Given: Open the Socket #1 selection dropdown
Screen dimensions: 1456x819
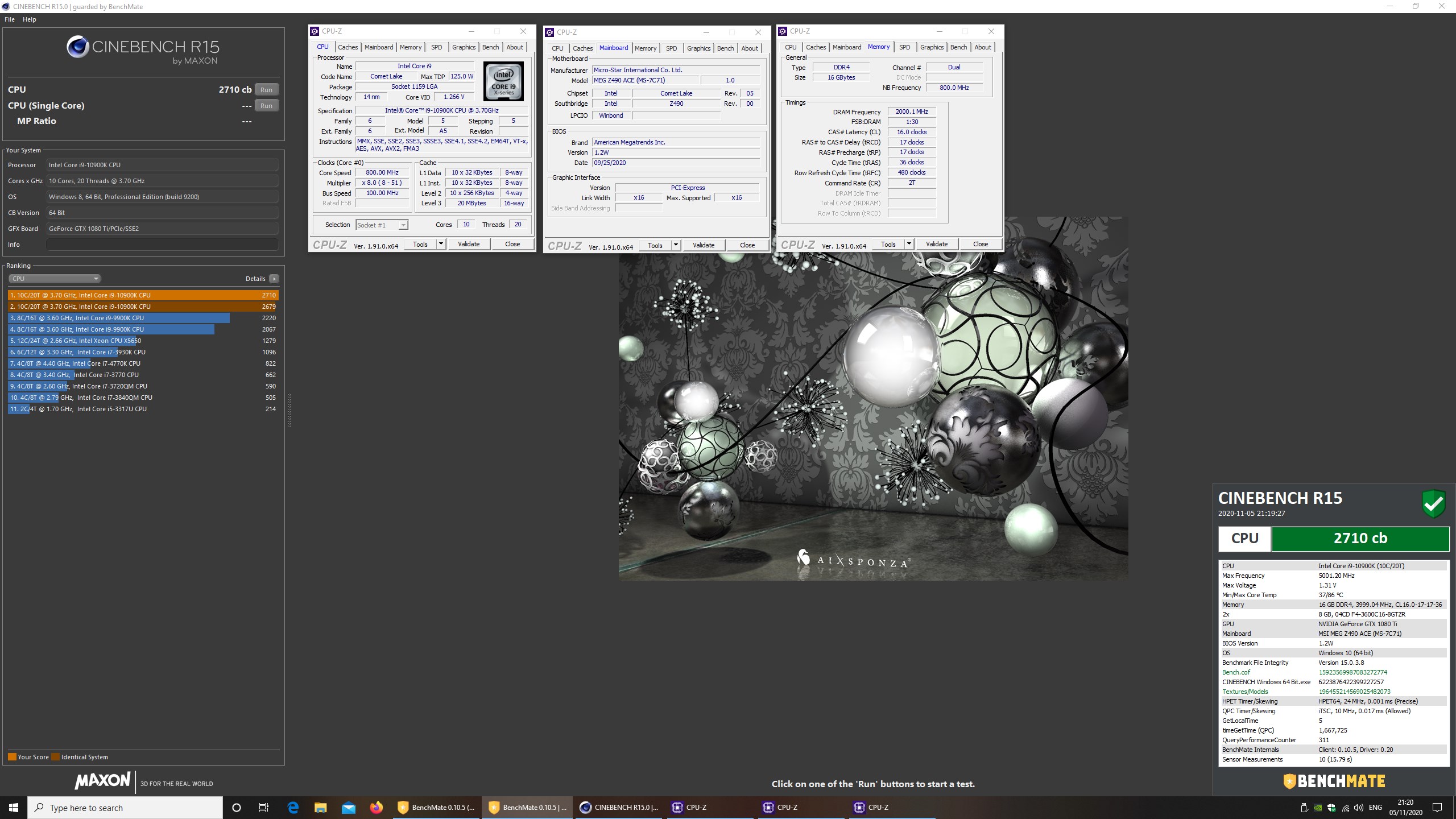Looking at the screenshot, I should (x=382, y=225).
